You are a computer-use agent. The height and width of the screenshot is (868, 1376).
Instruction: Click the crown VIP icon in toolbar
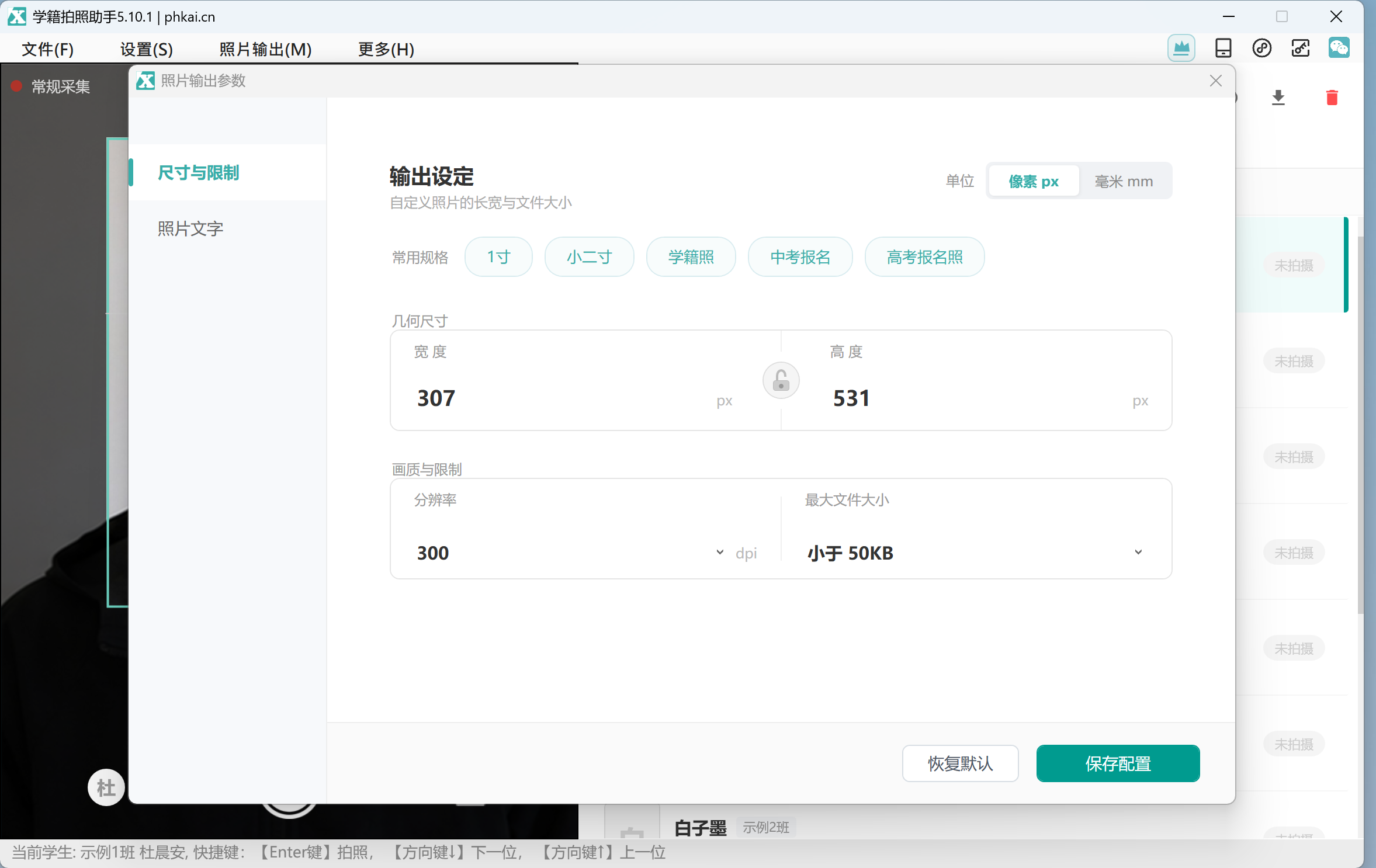point(1181,48)
